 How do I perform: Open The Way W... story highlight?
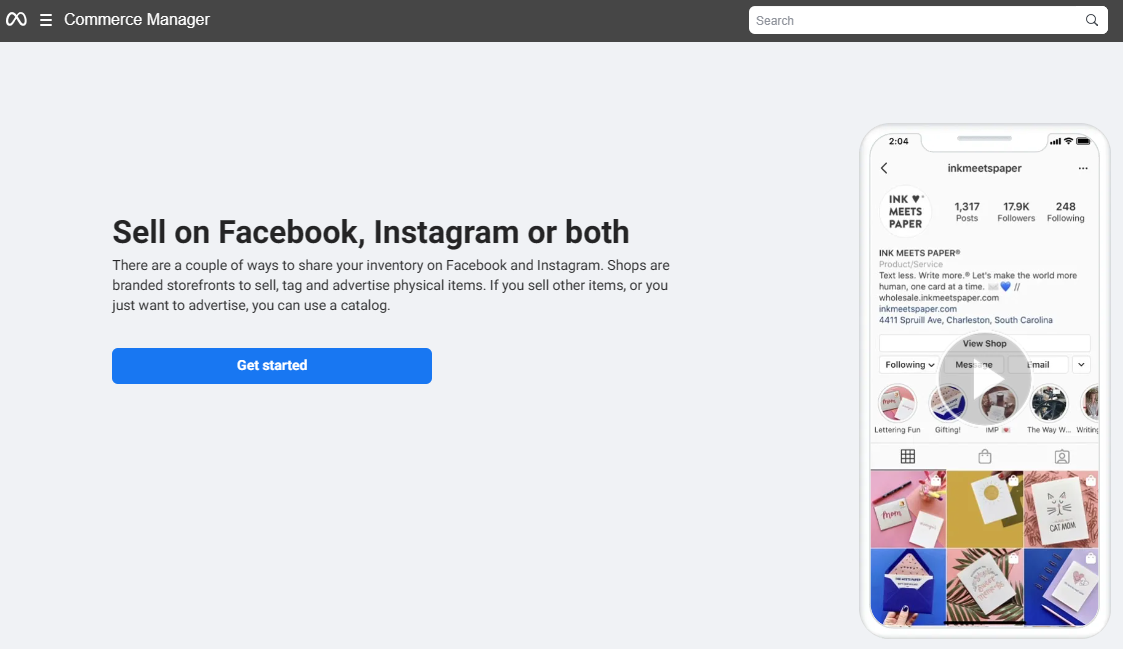1049,404
